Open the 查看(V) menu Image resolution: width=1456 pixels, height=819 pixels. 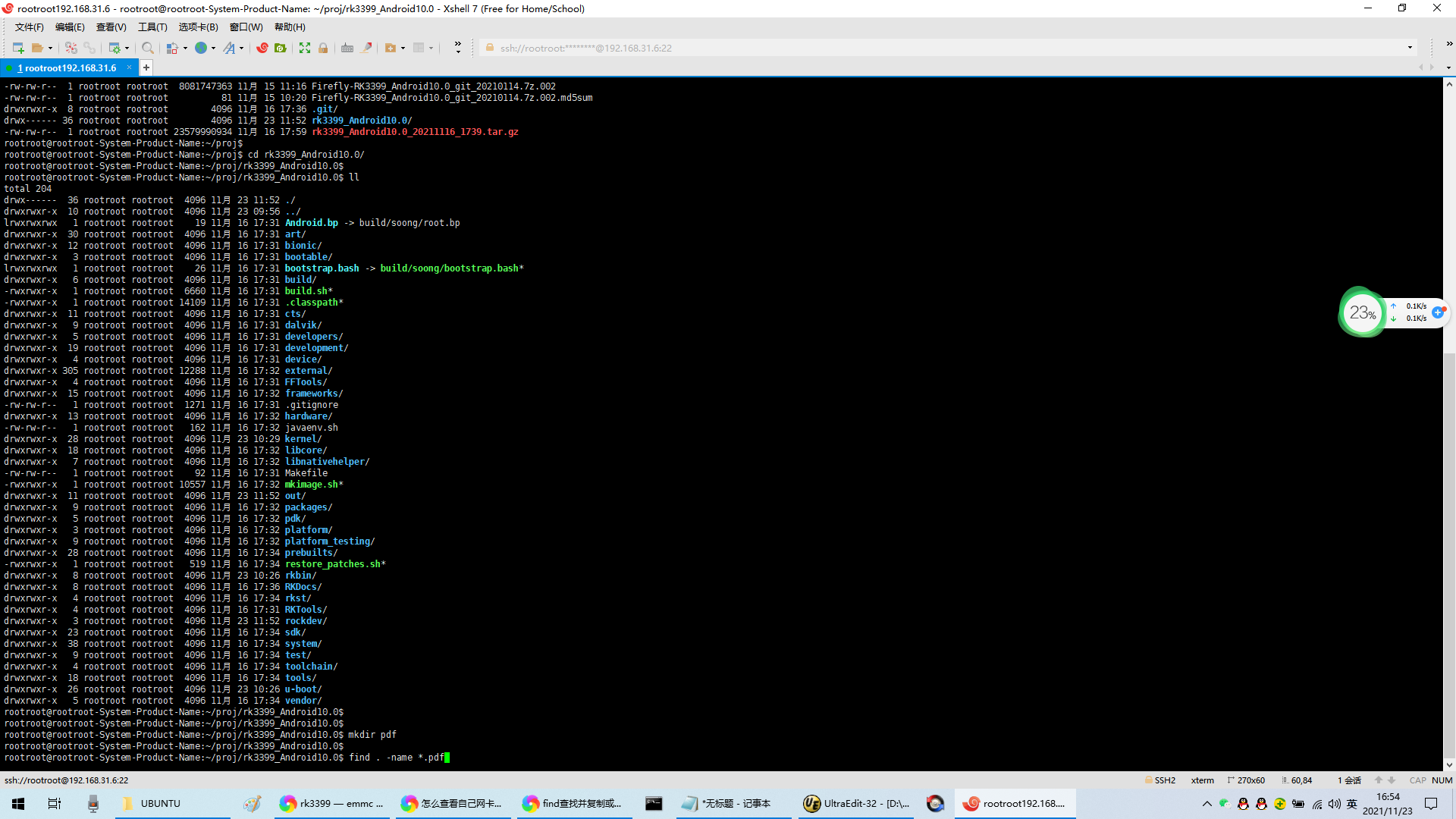point(111,27)
